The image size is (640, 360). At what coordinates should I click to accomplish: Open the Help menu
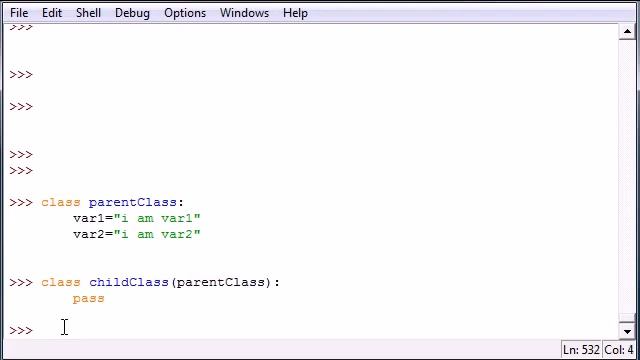[x=295, y=13]
